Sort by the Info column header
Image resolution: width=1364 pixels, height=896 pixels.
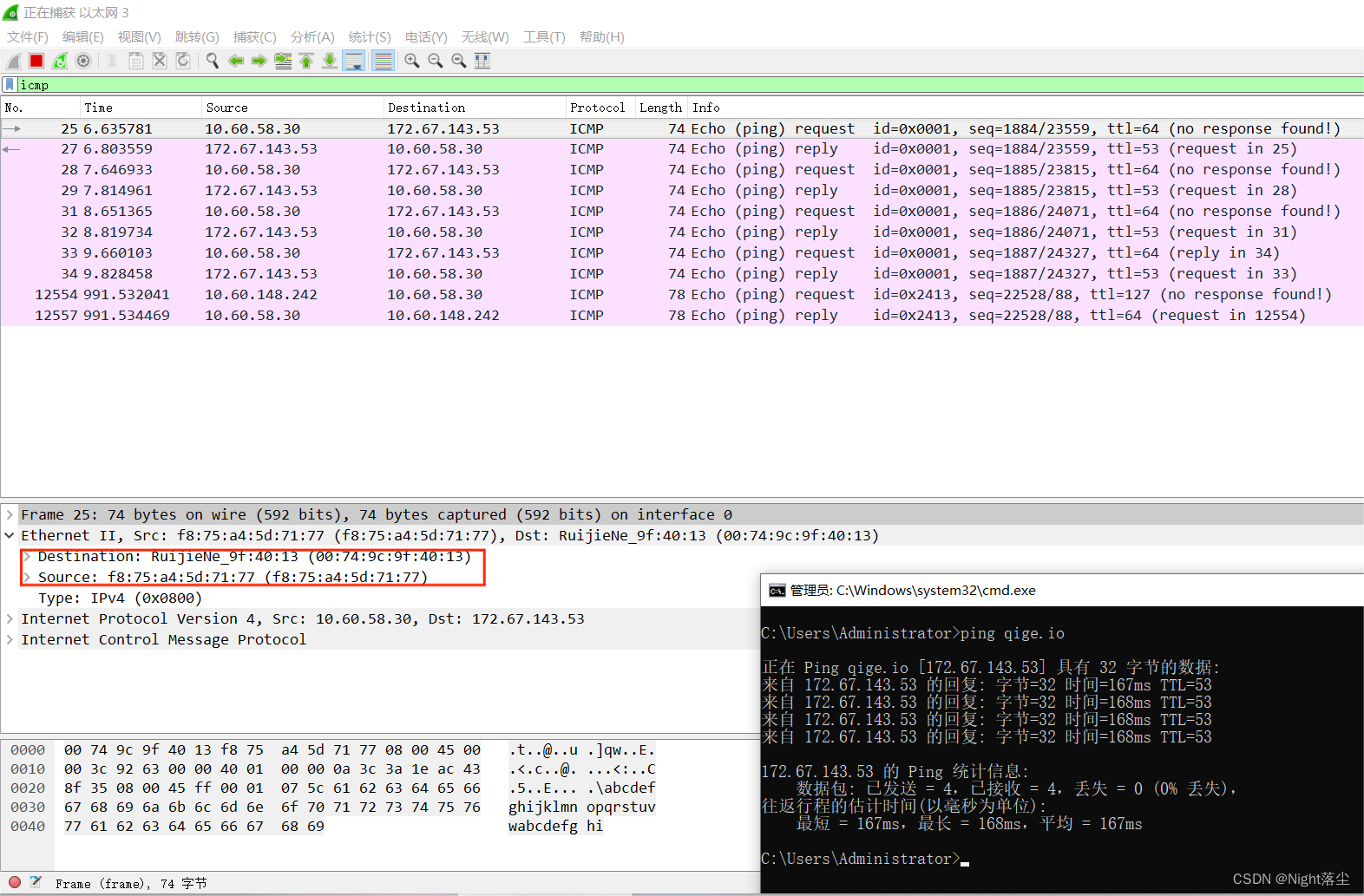1026,108
